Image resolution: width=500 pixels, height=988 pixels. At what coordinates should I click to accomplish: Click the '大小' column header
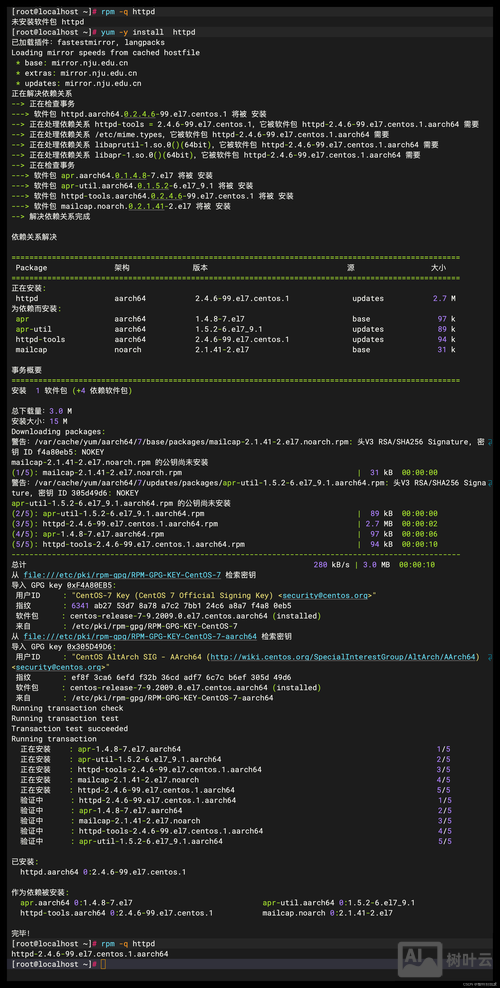point(438,267)
